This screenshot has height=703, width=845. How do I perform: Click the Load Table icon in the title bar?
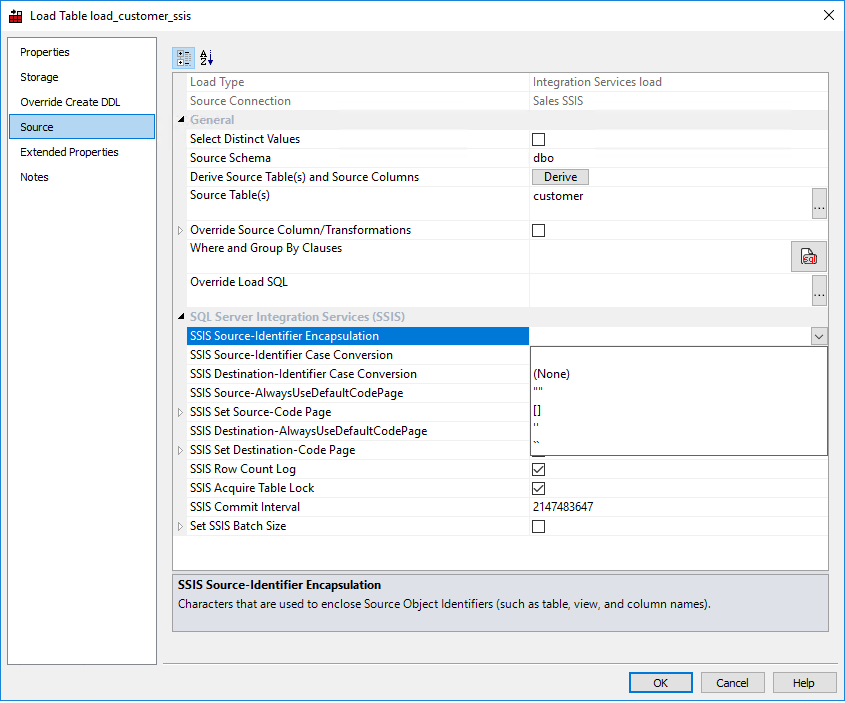[14, 15]
